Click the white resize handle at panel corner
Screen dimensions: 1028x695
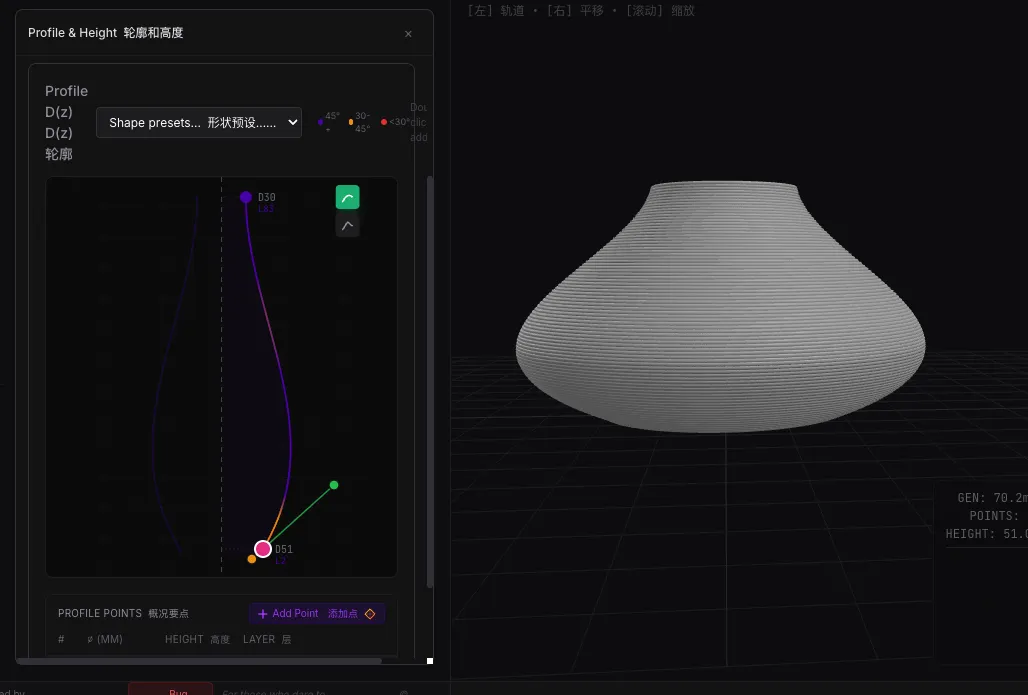[430, 661]
